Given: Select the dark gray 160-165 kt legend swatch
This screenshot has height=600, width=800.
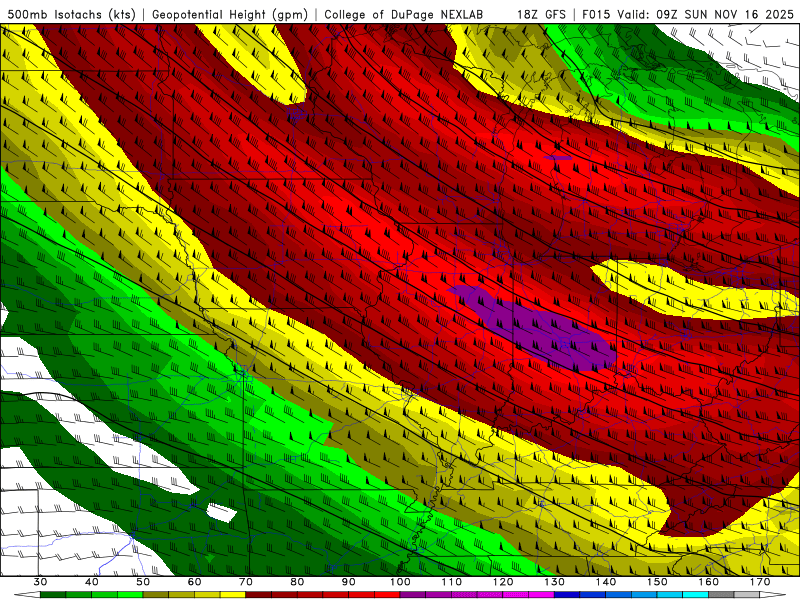Looking at the screenshot, I should click(x=722, y=595).
